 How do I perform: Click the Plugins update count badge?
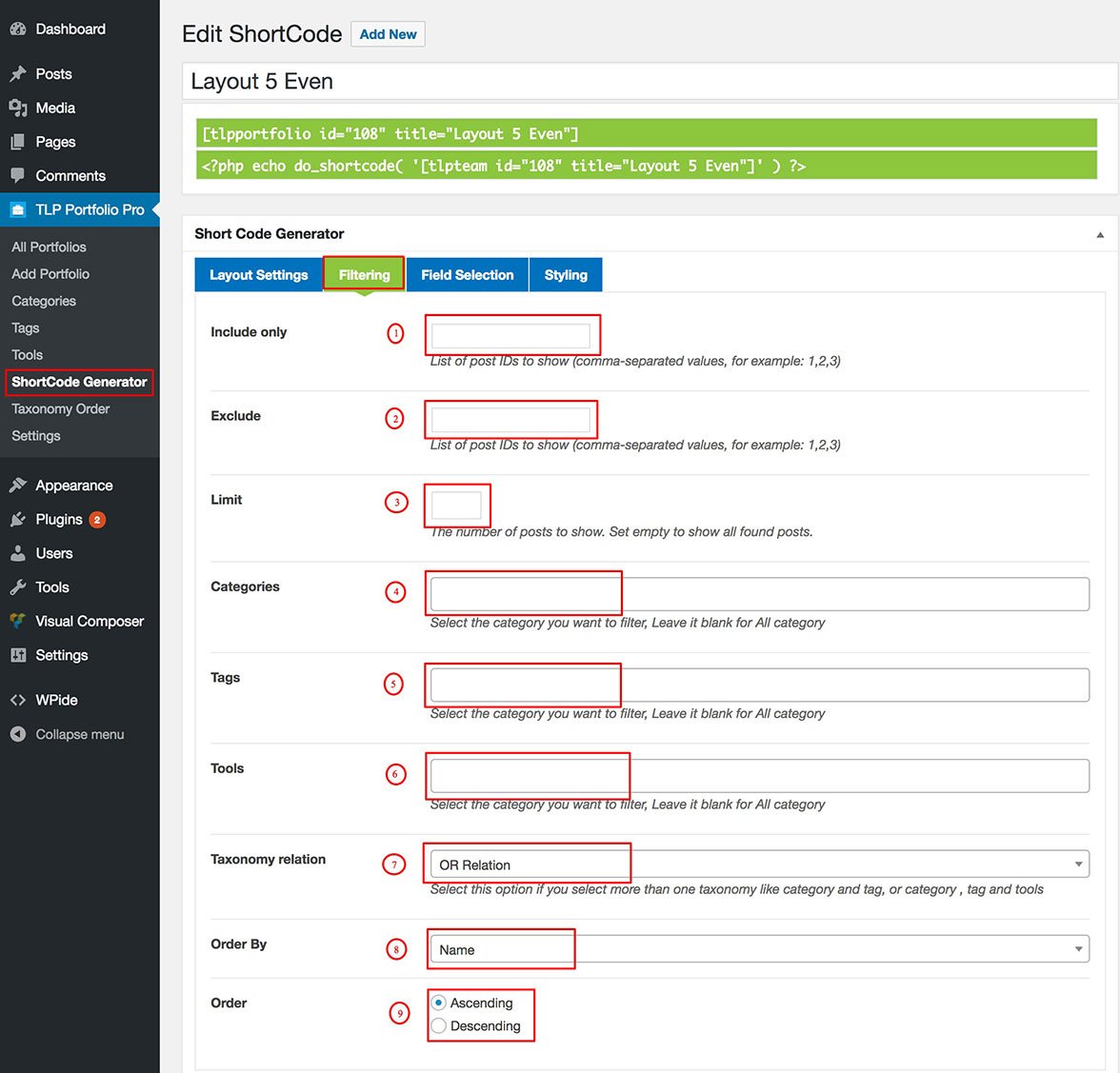97,520
